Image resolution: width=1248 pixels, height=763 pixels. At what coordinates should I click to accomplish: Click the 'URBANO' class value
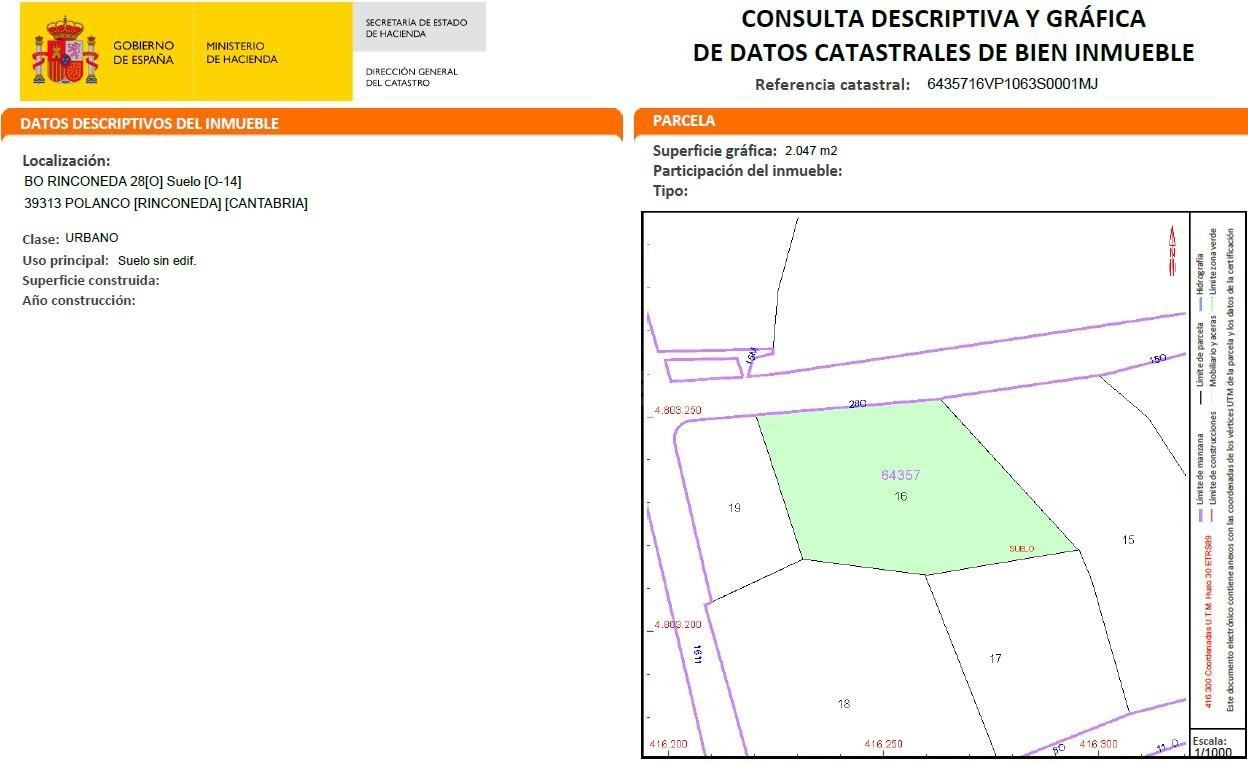pos(92,238)
